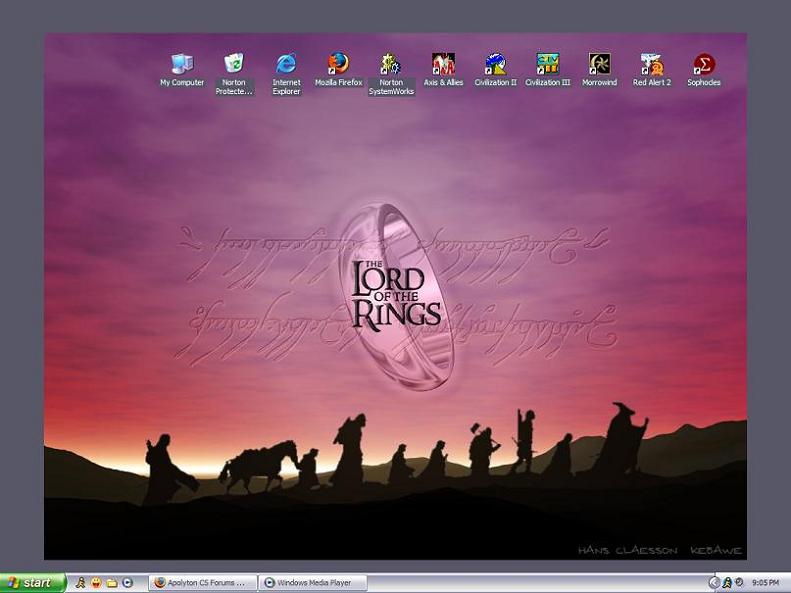Open My Computer desktop icon
This screenshot has width=791, height=593.
[x=181, y=66]
